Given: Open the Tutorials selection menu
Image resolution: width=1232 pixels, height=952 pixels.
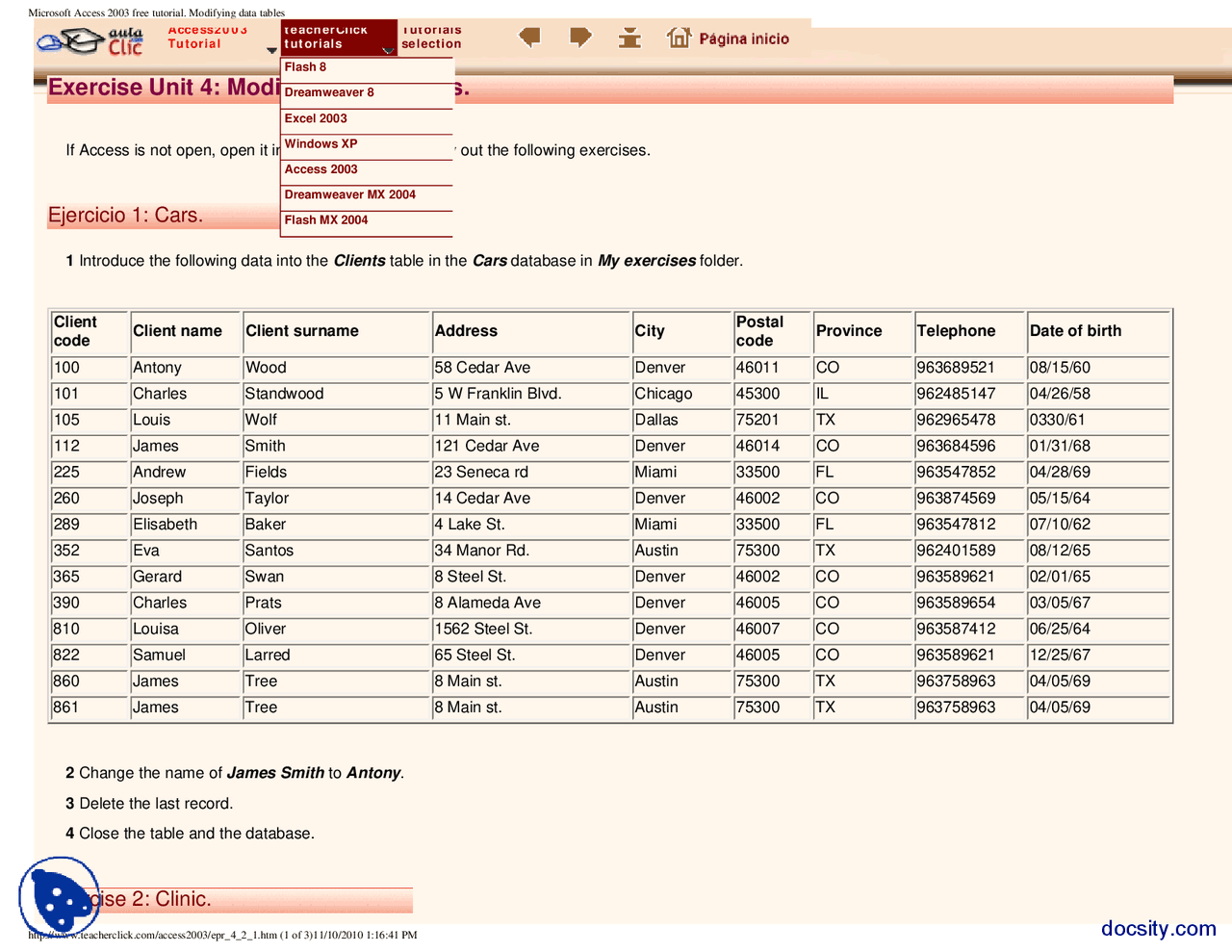Looking at the screenshot, I should [431, 39].
